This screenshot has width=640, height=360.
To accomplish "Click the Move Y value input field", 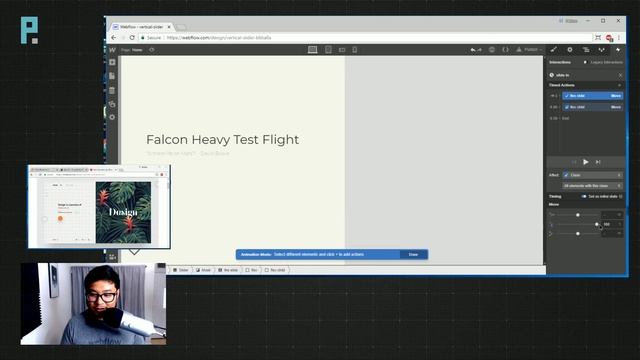I will [612, 224].
